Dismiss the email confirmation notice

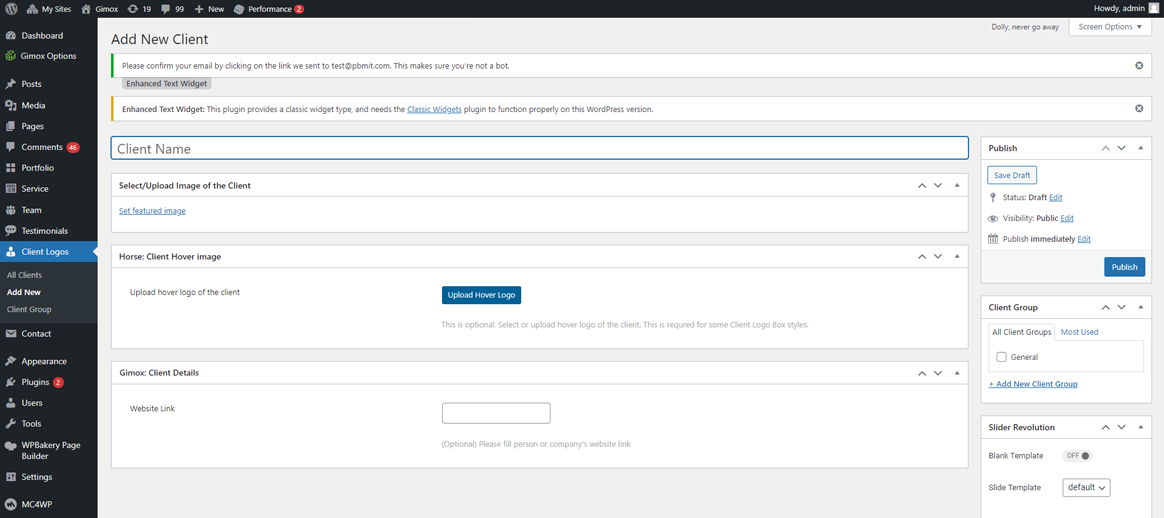[1139, 66]
